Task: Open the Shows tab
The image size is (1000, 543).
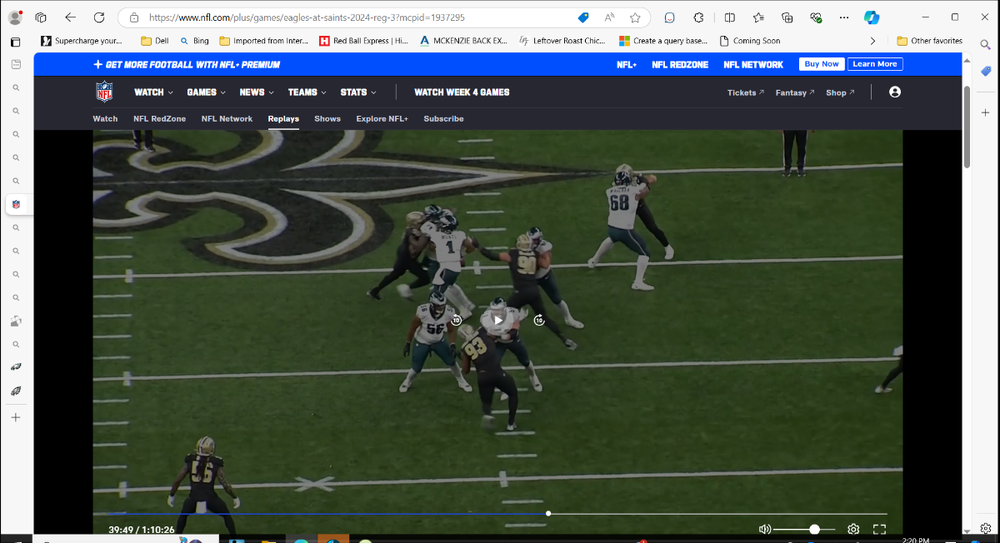Action: pos(327,119)
